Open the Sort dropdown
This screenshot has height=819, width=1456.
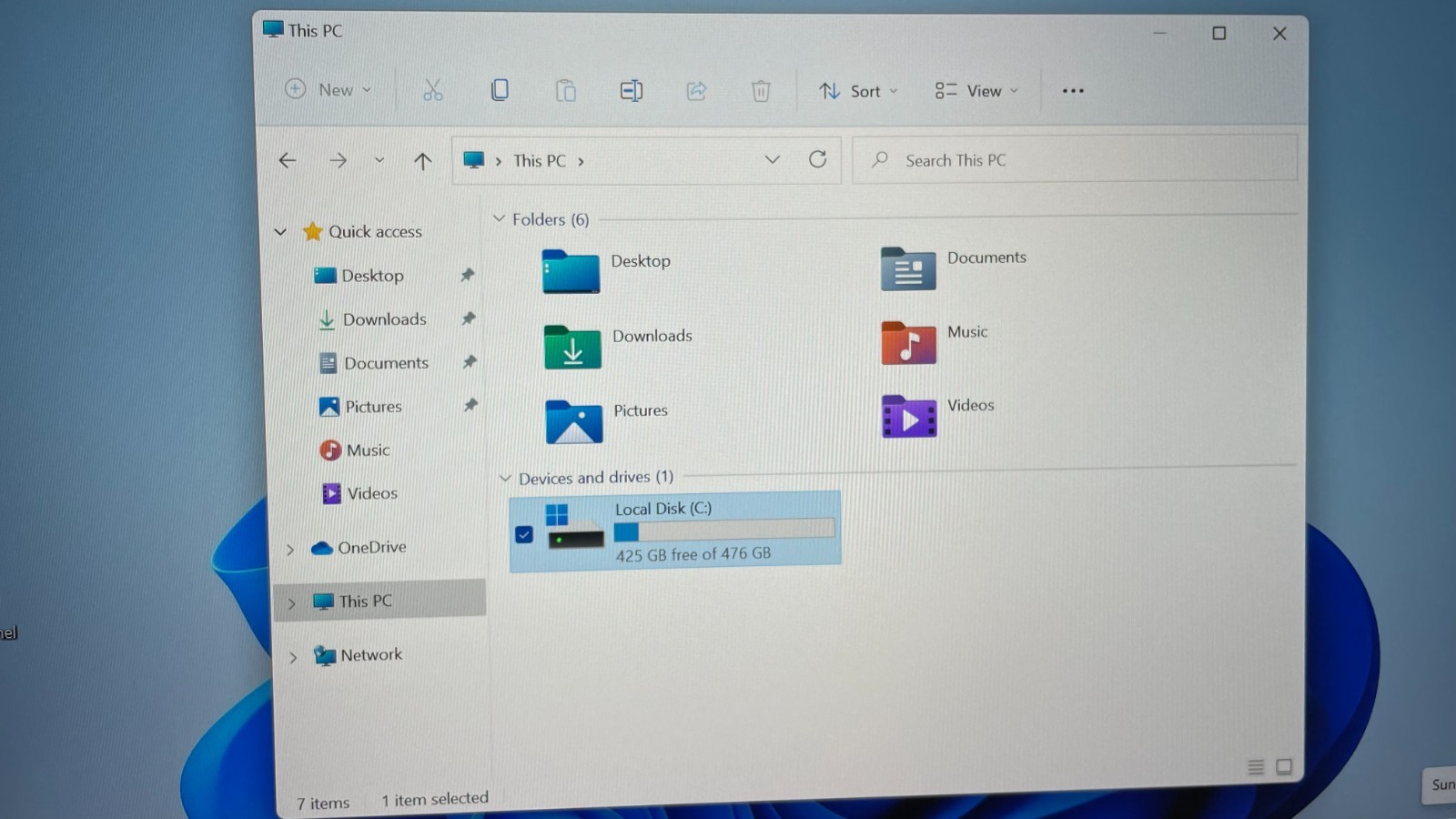[x=858, y=91]
